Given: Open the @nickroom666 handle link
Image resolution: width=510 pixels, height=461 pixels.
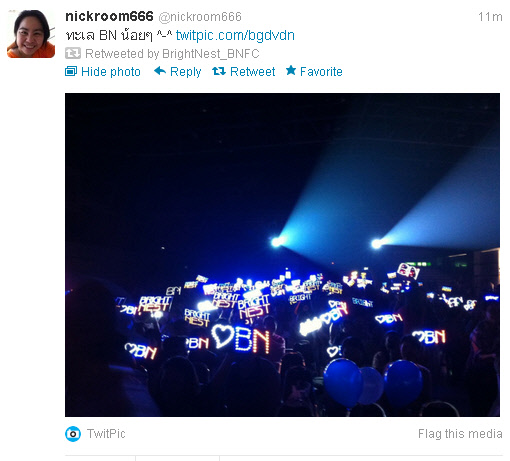Looking at the screenshot, I should (200, 17).
